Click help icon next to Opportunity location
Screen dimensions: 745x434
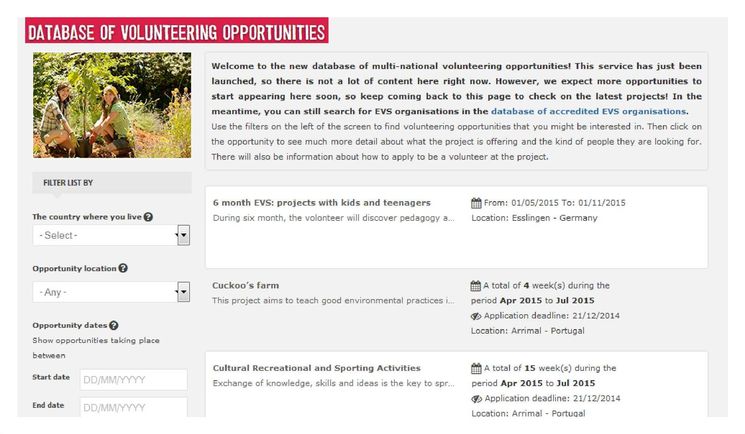coord(123,268)
